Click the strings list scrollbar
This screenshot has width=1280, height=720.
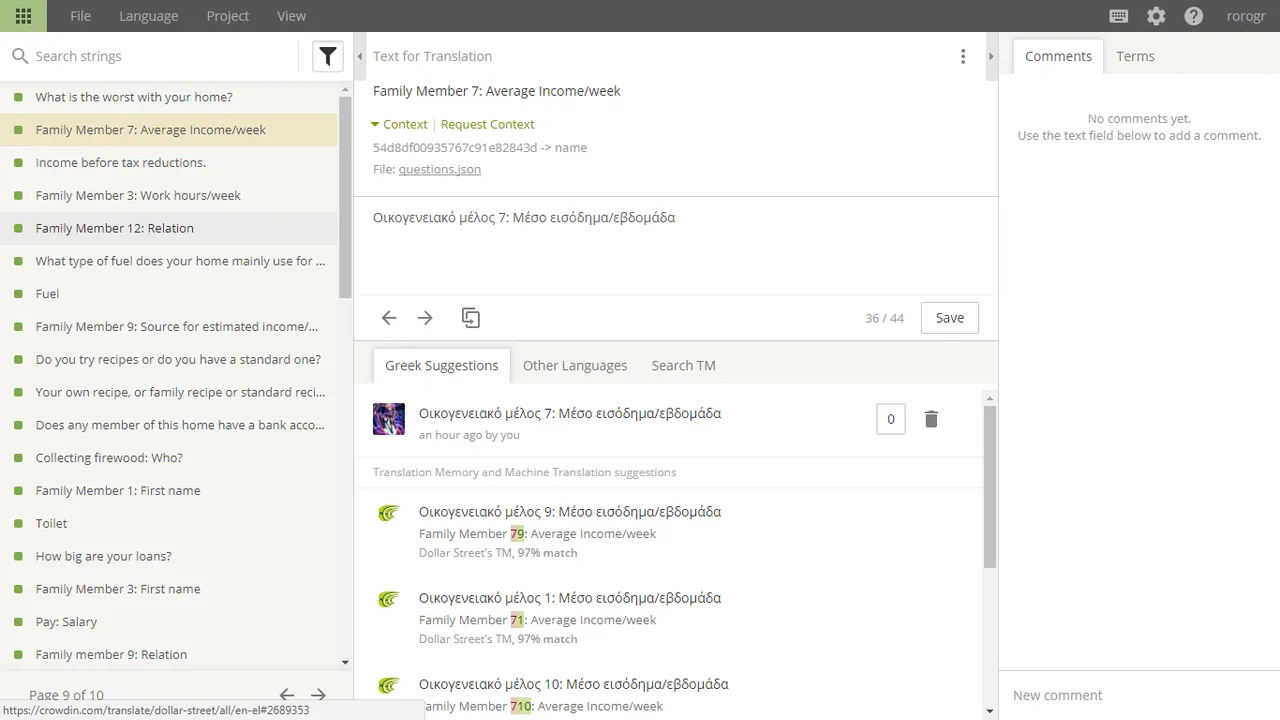pos(345,197)
